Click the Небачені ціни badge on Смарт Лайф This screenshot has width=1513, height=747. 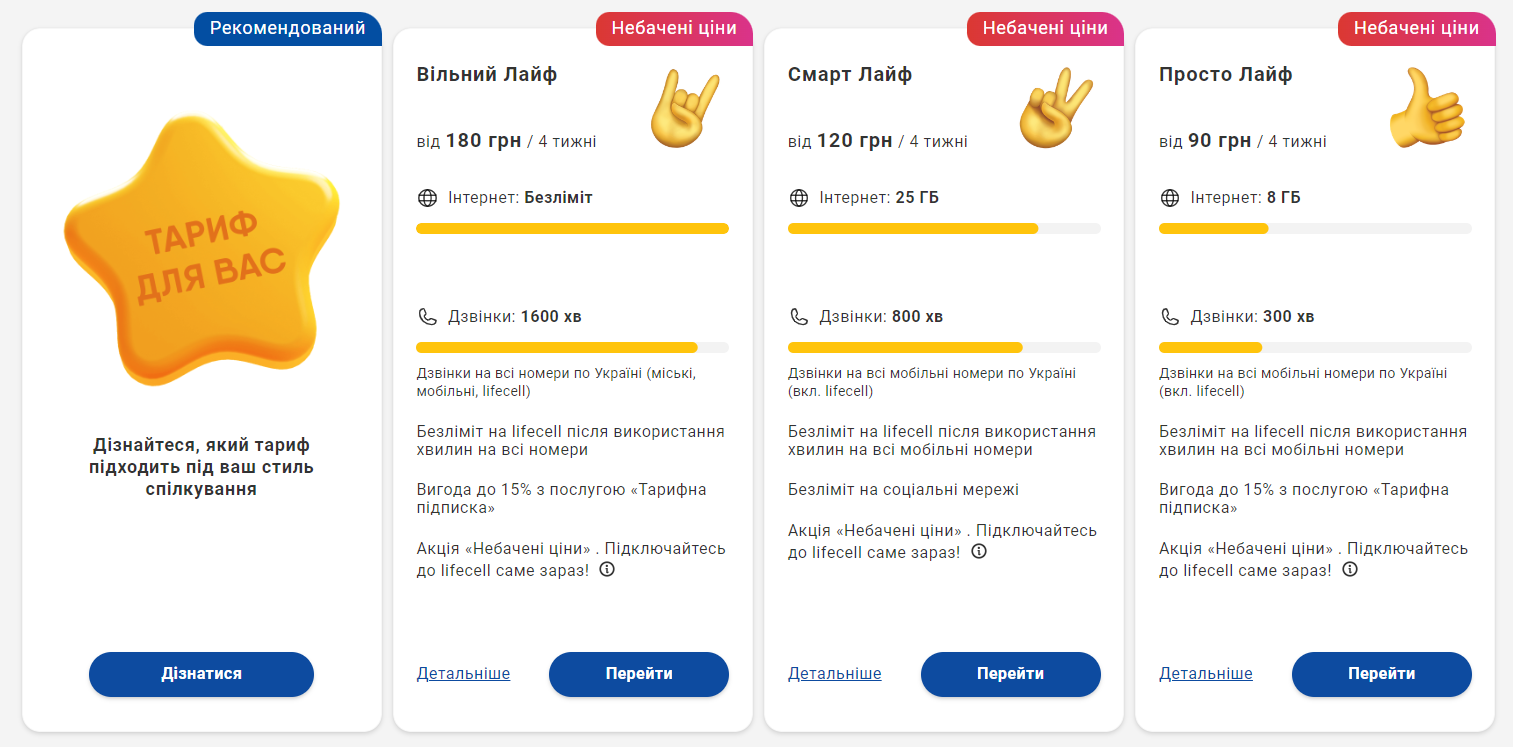[x=1045, y=29]
